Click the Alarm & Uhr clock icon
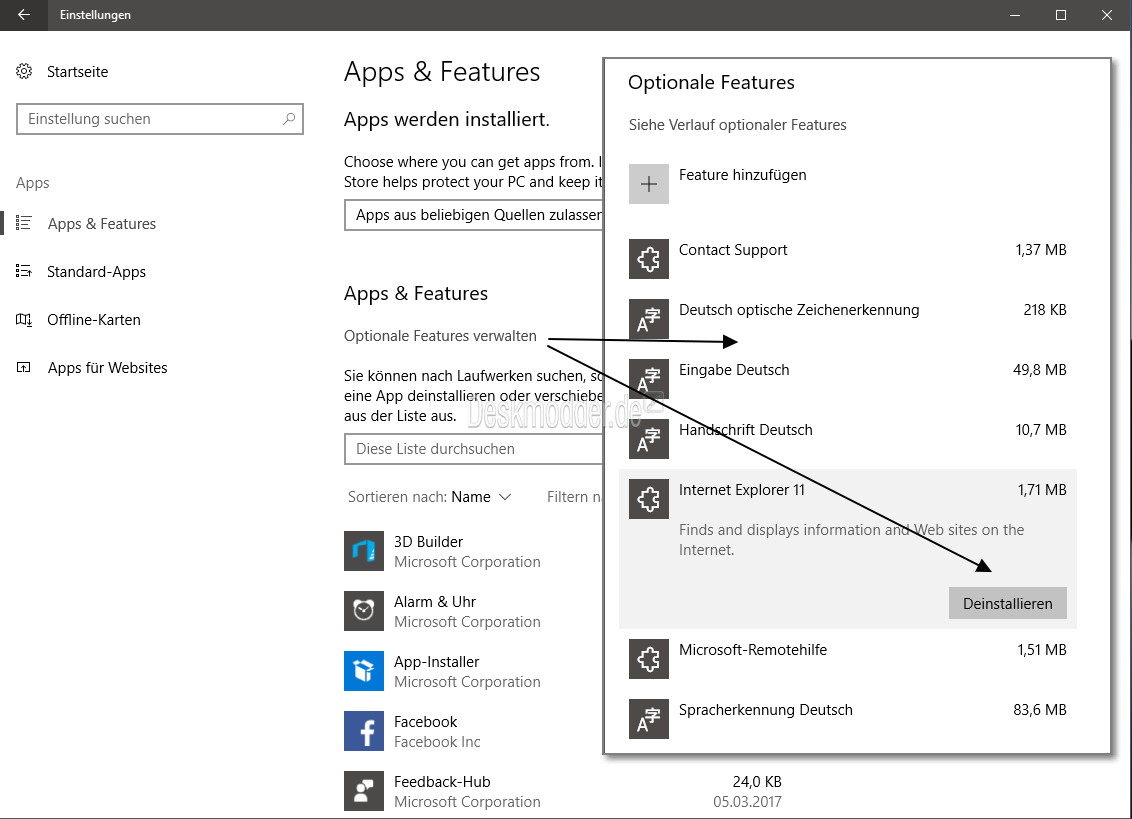The image size is (1132, 819). (364, 610)
